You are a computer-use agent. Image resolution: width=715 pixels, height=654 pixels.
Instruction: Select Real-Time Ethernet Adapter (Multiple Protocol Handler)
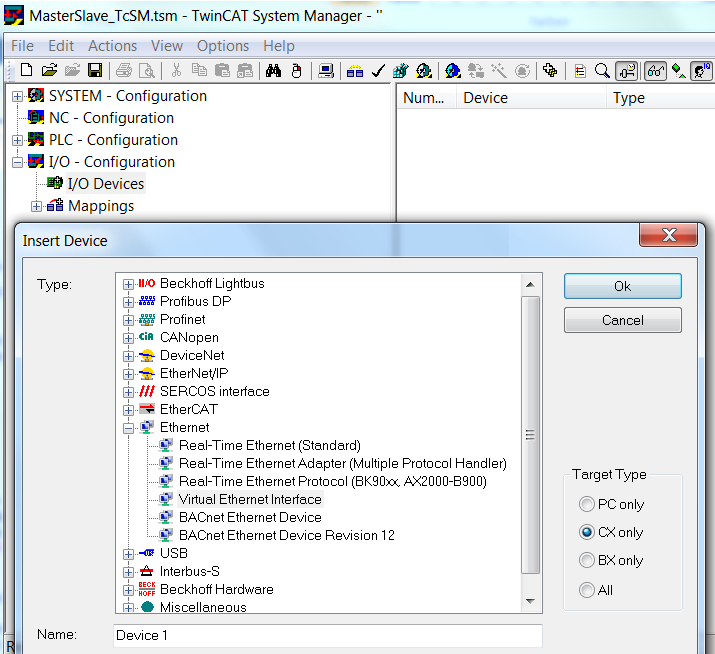(342, 463)
